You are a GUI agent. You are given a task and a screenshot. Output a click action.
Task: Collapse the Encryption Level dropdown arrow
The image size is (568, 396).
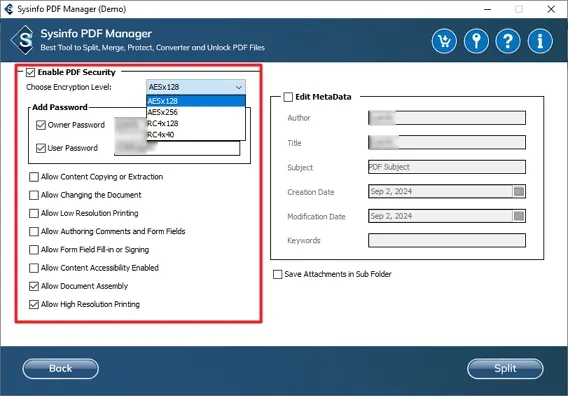click(x=239, y=87)
